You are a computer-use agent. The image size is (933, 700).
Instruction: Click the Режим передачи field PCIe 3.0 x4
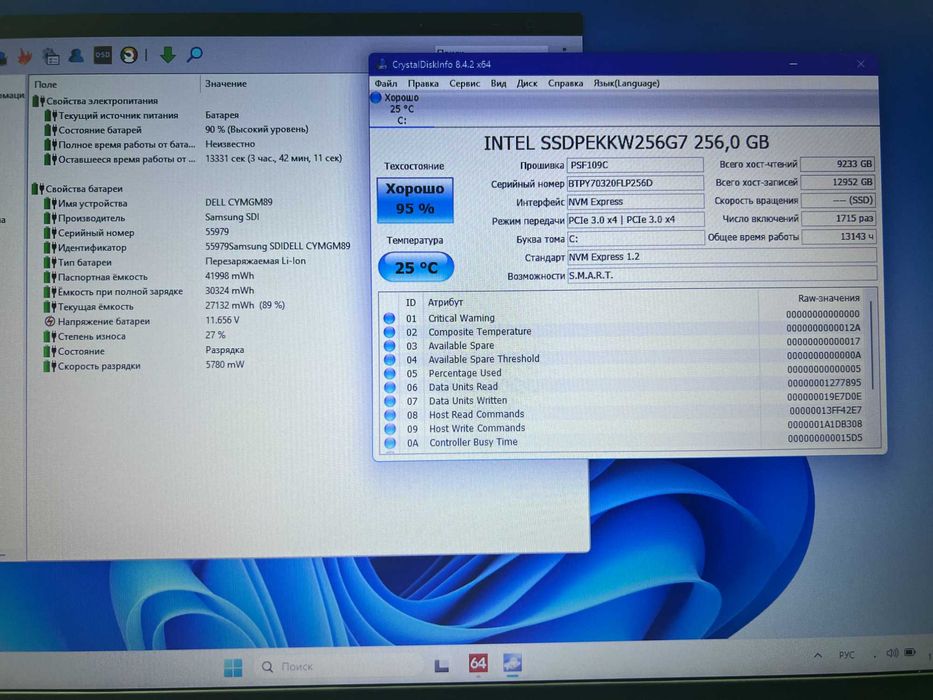click(x=635, y=220)
